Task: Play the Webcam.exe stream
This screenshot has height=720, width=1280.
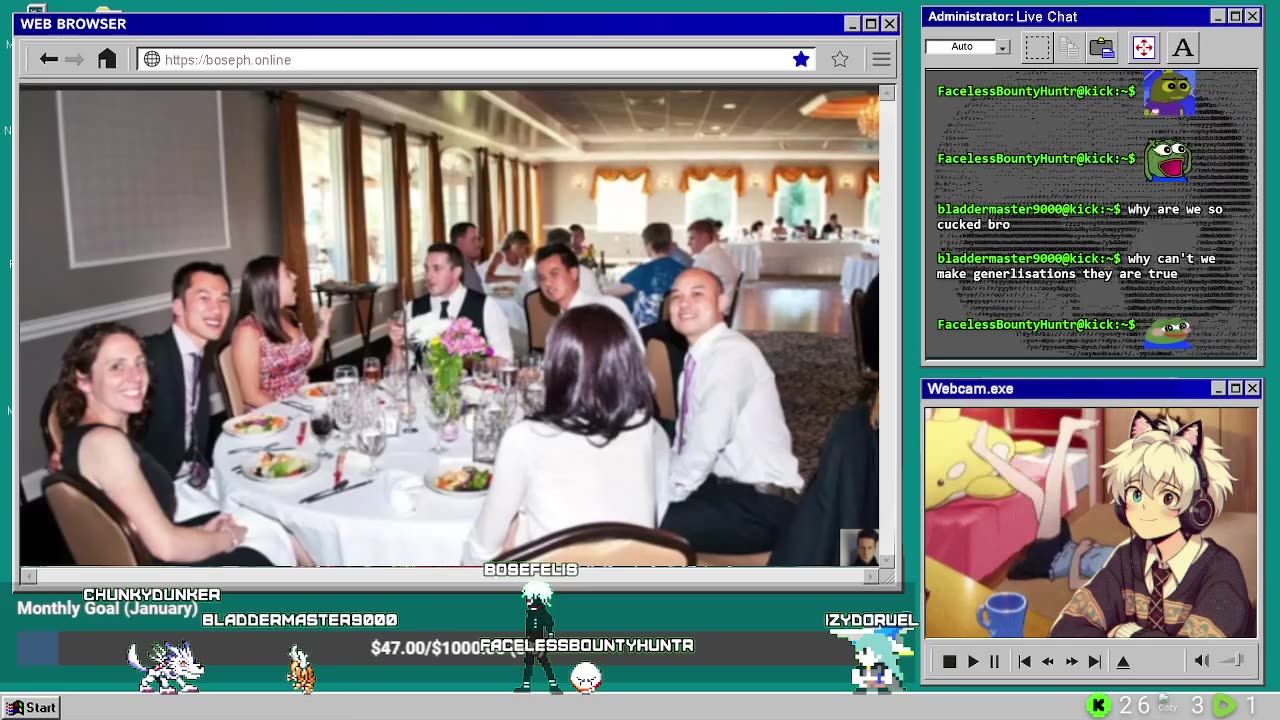Action: click(972, 662)
